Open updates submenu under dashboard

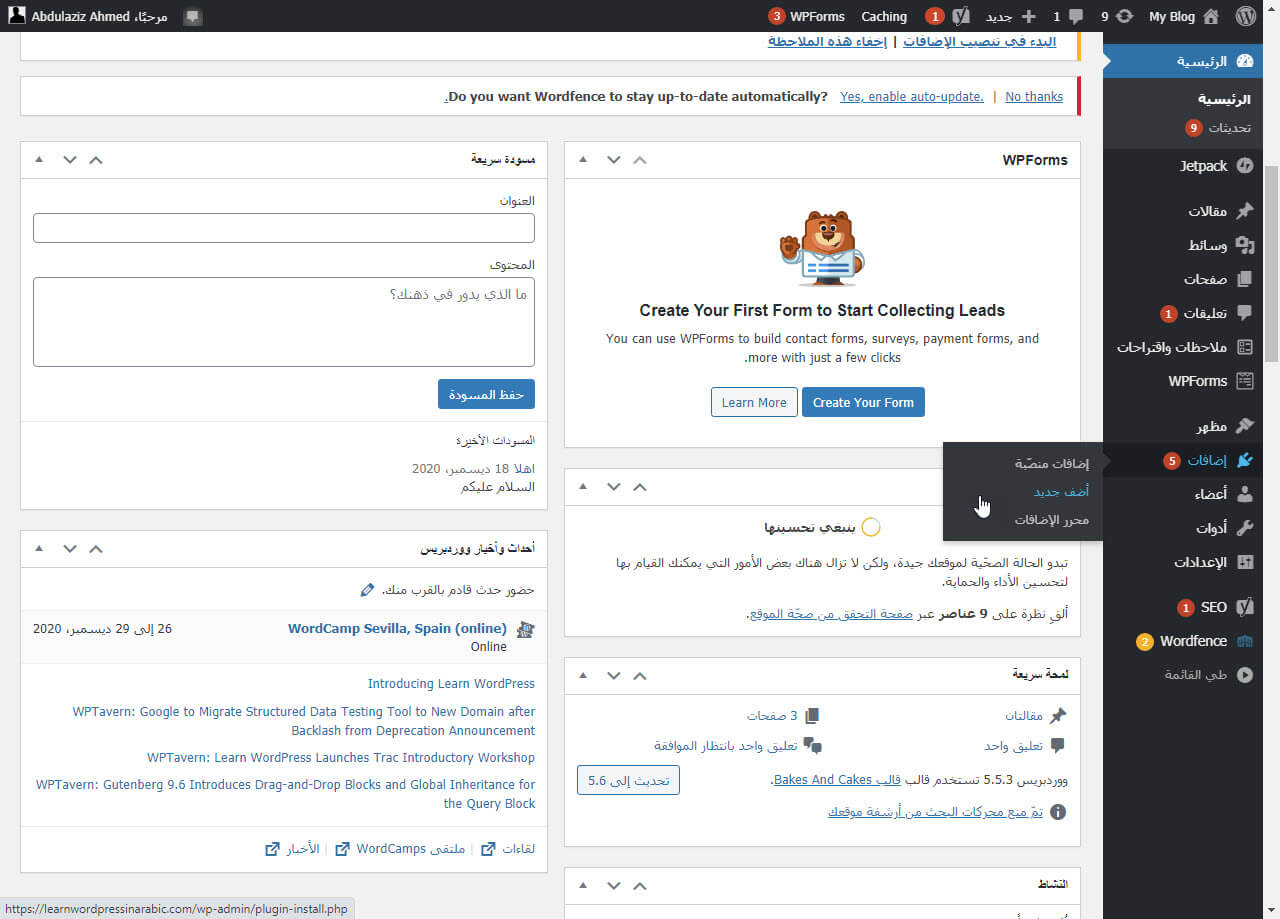point(1218,128)
